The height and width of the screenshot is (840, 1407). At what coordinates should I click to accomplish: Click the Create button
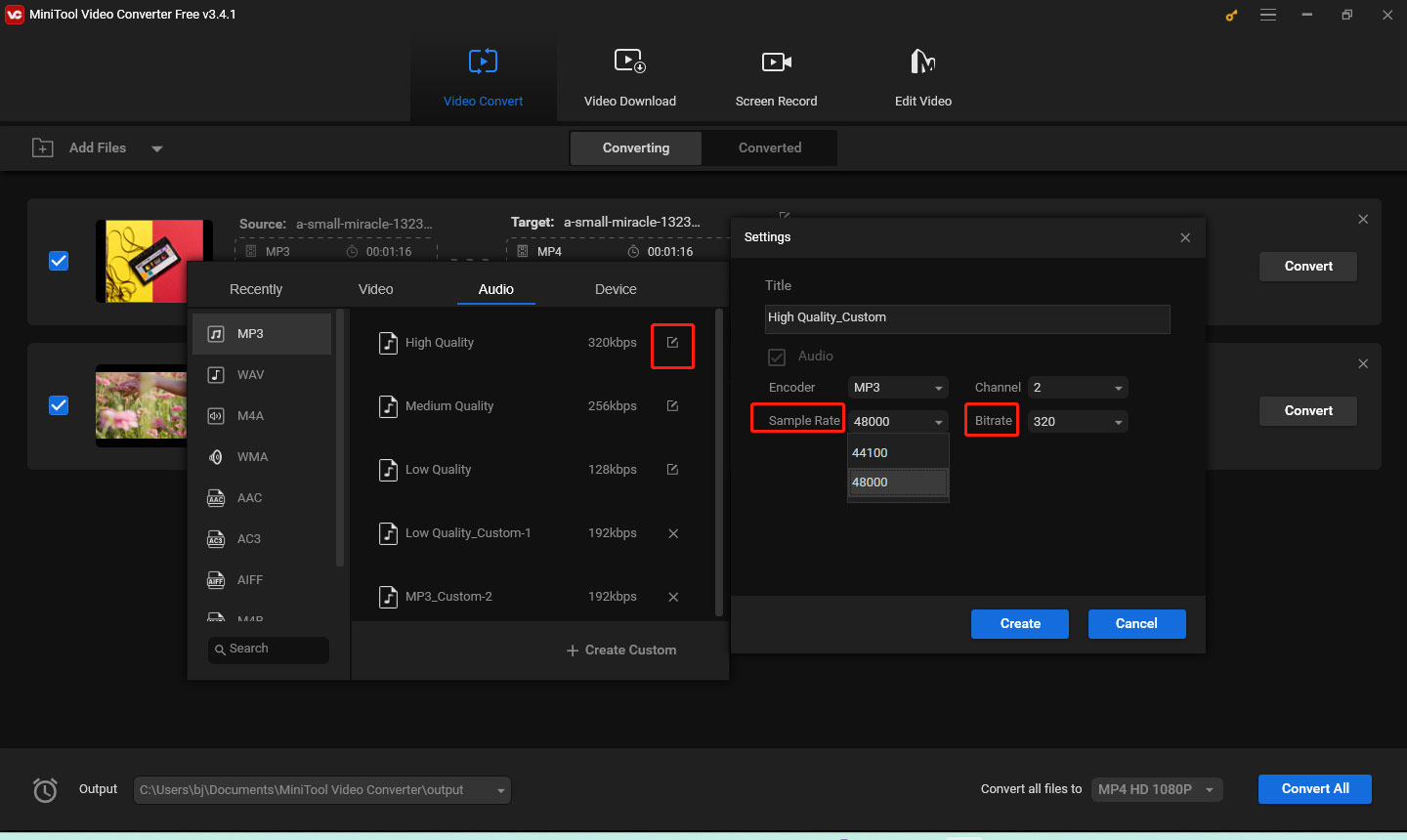pyautogui.click(x=1020, y=624)
